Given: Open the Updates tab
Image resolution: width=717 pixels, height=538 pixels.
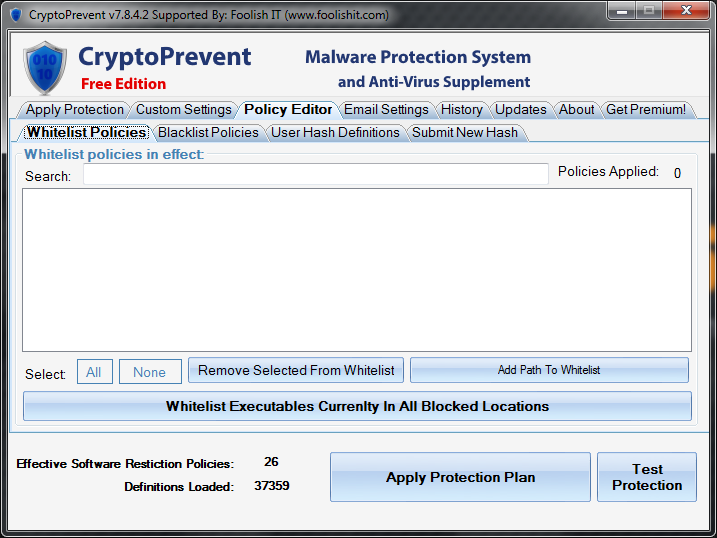Looking at the screenshot, I should (x=521, y=110).
